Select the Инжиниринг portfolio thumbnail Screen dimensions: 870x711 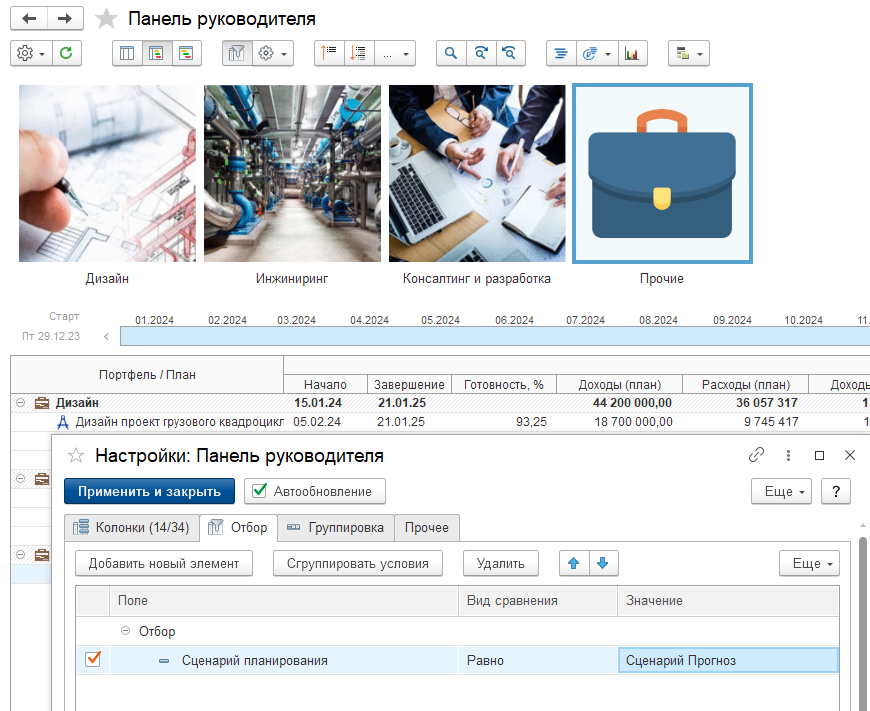(x=292, y=175)
